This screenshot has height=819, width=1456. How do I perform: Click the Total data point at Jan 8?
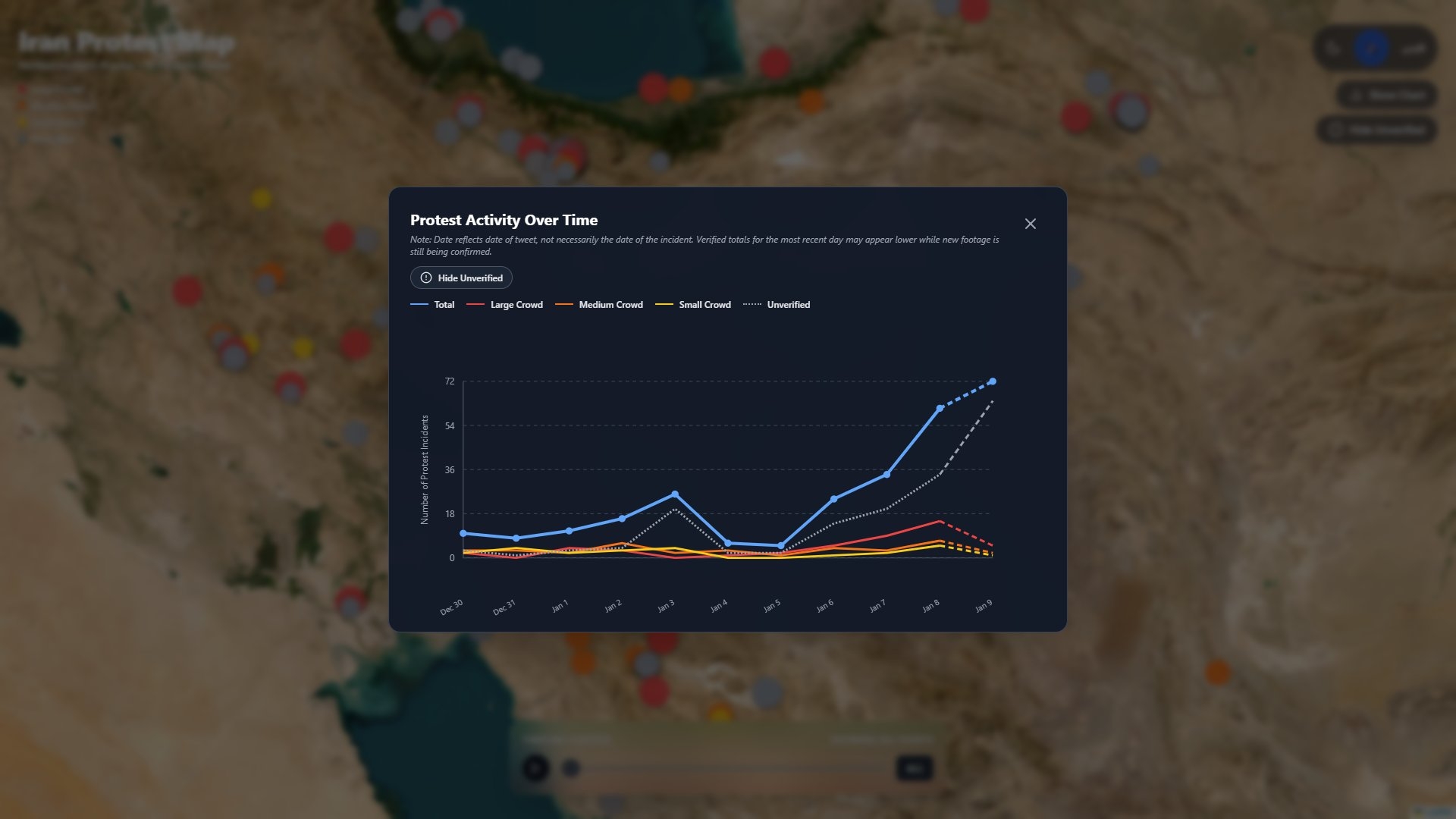pos(940,408)
